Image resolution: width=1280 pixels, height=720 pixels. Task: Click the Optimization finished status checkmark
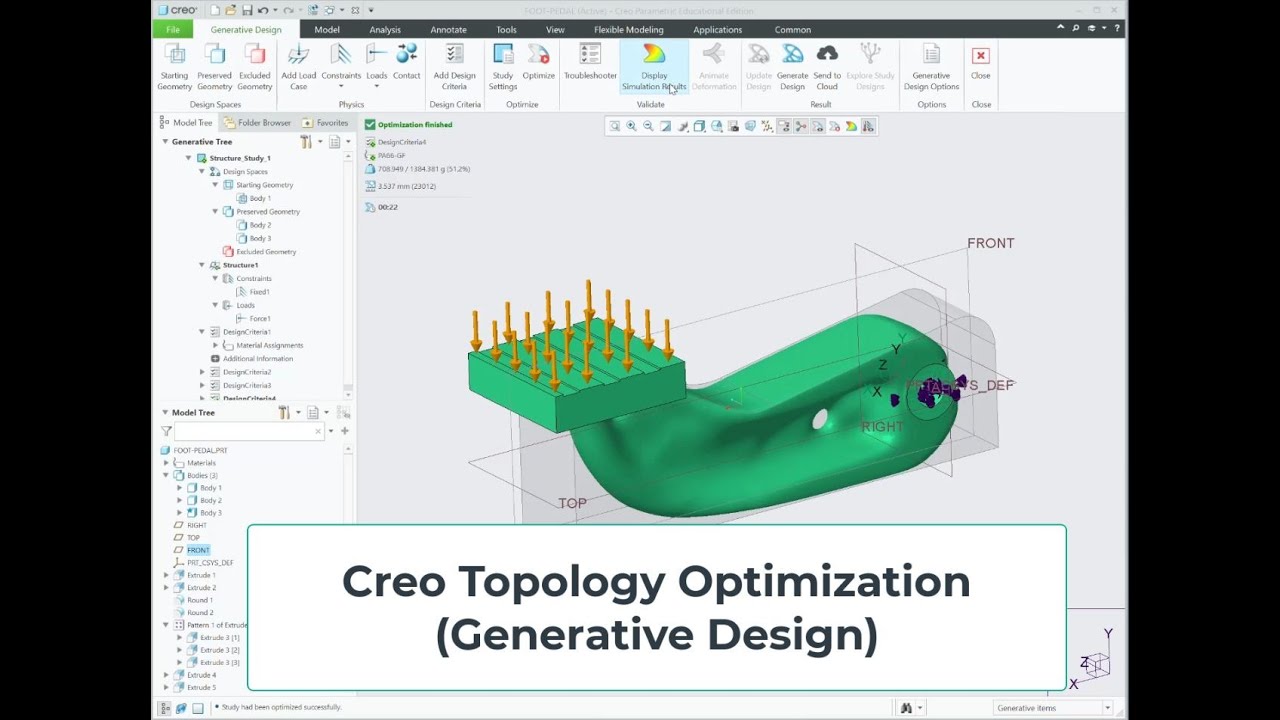[x=370, y=125]
